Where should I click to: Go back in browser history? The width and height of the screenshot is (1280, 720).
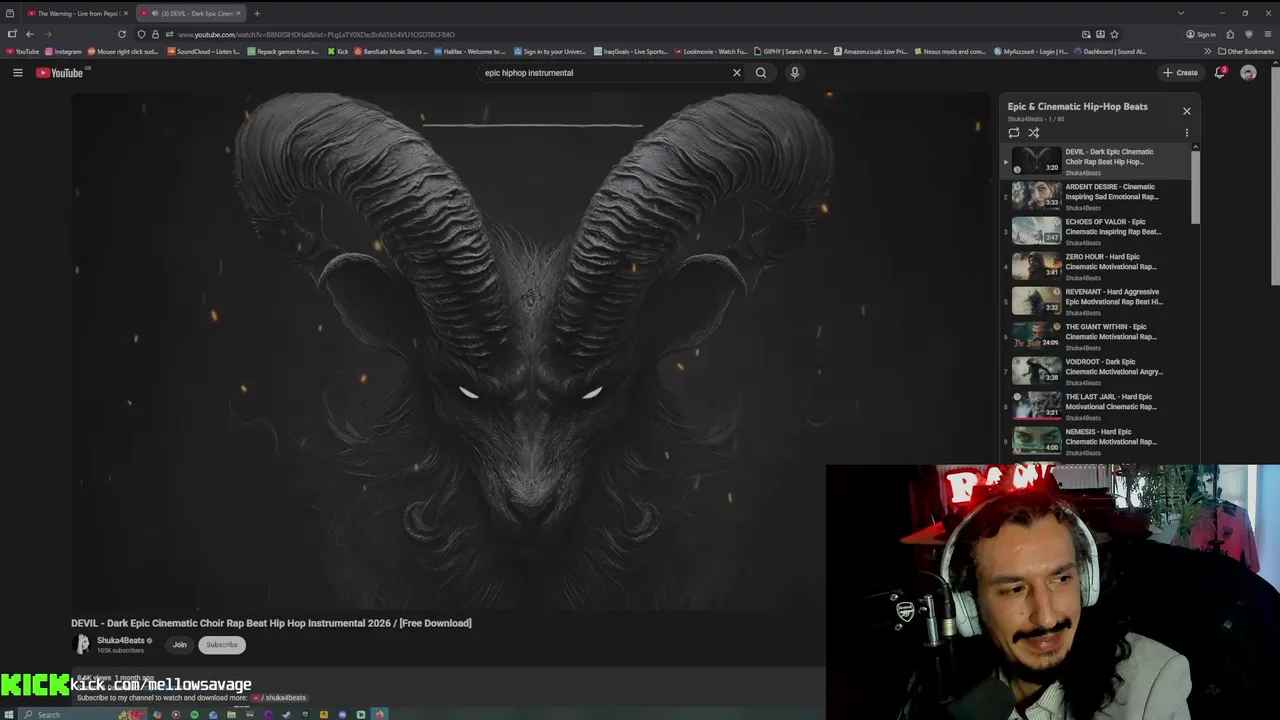[x=29, y=34]
